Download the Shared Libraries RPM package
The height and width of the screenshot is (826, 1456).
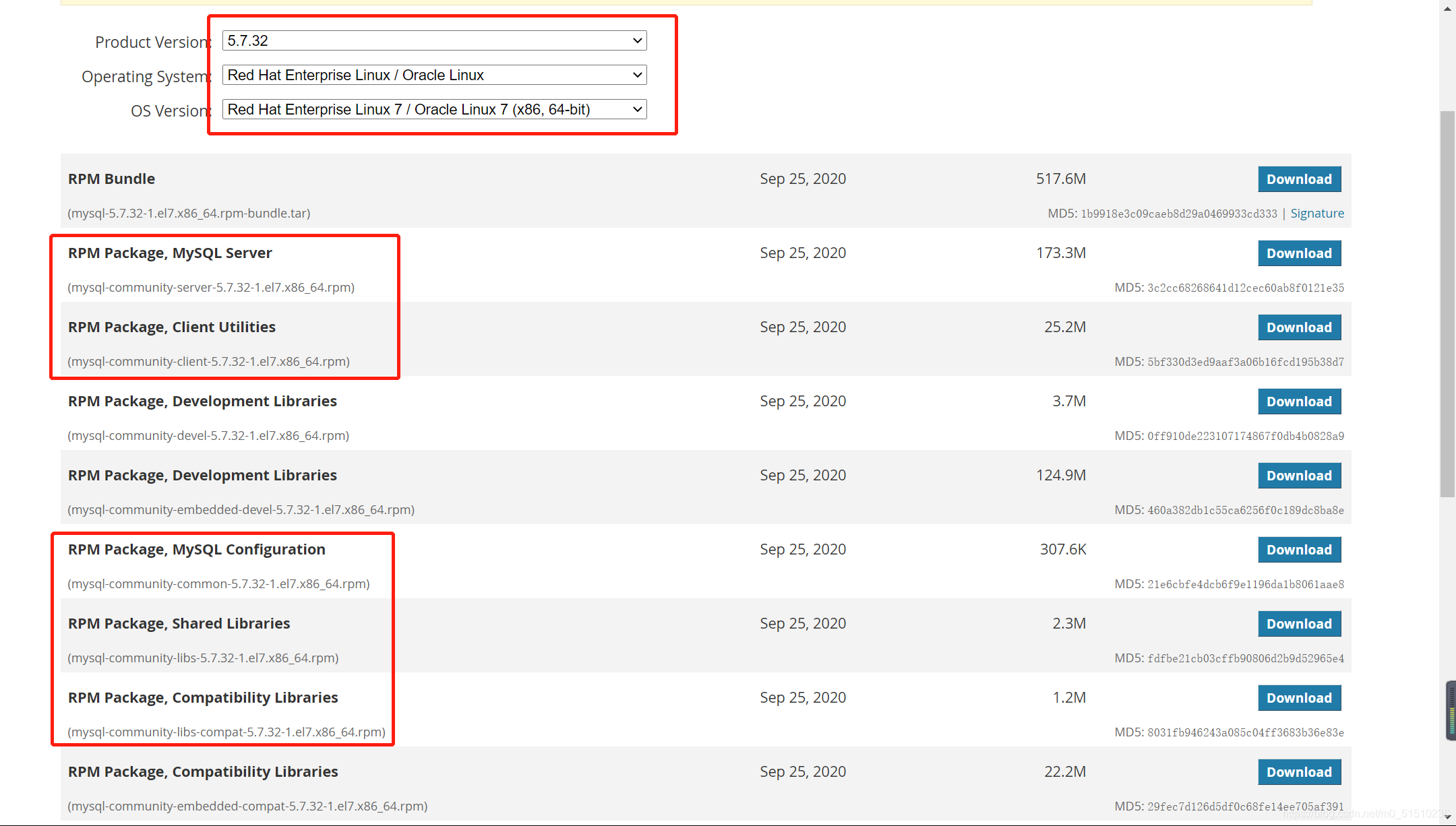click(x=1299, y=624)
